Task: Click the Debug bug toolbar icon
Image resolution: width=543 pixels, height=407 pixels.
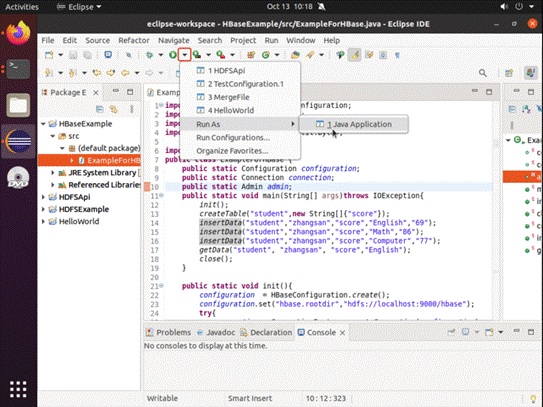Action: click(150, 55)
